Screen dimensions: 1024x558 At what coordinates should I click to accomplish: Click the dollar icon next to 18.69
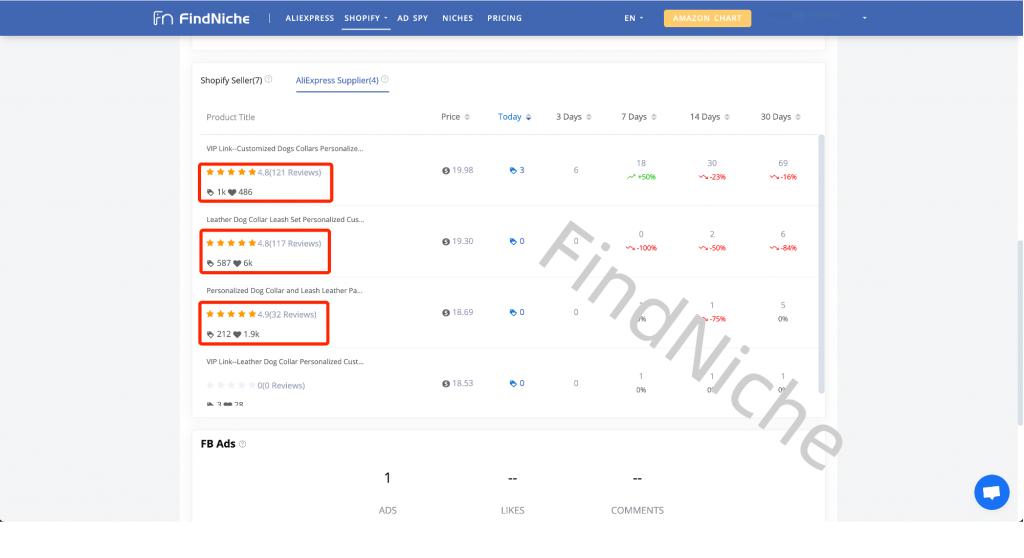click(x=445, y=313)
